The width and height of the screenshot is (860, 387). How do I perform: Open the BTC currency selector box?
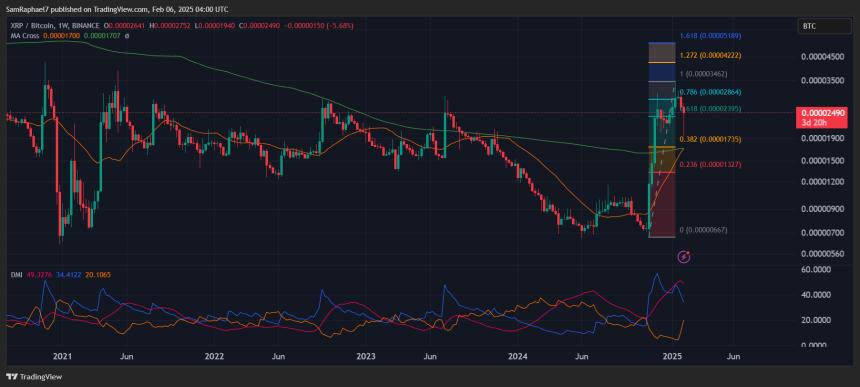(824, 26)
